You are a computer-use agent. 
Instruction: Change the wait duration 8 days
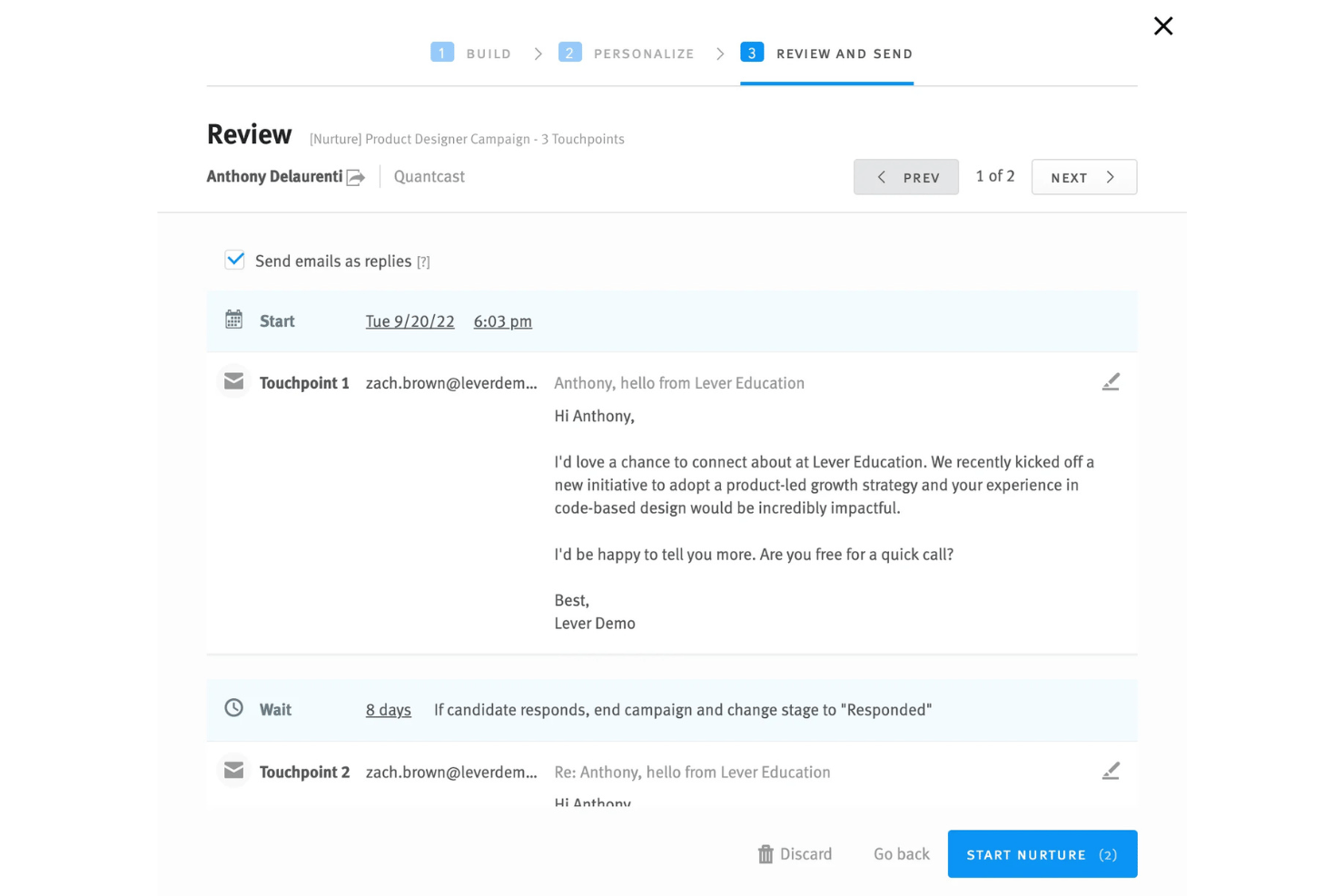389,710
